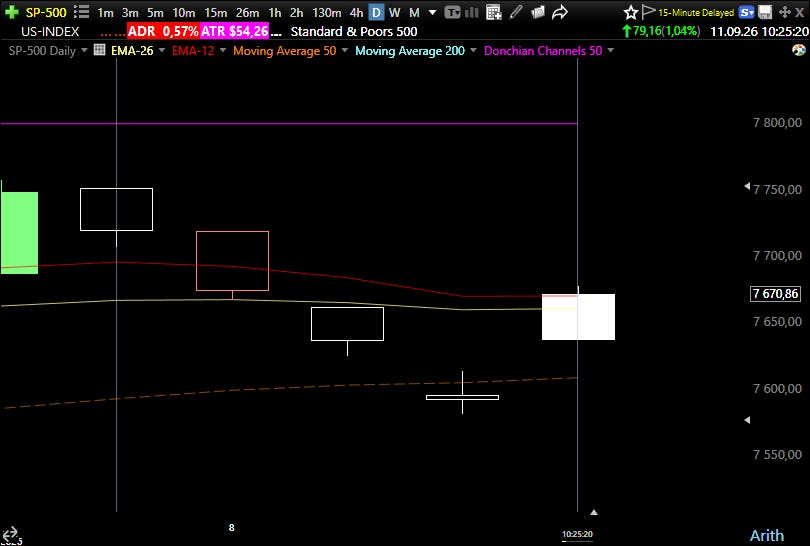Open the Moving Average 200 label
The width and height of the screenshot is (810, 546).
pyautogui.click(x=410, y=51)
